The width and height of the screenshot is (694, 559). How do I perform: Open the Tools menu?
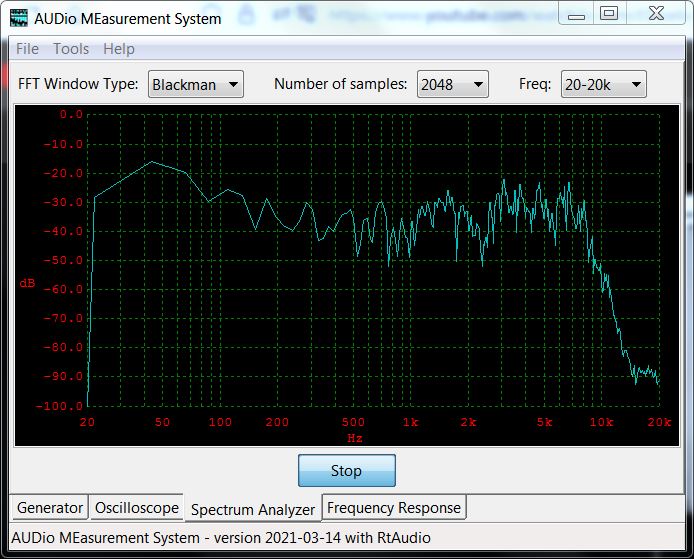click(x=71, y=49)
